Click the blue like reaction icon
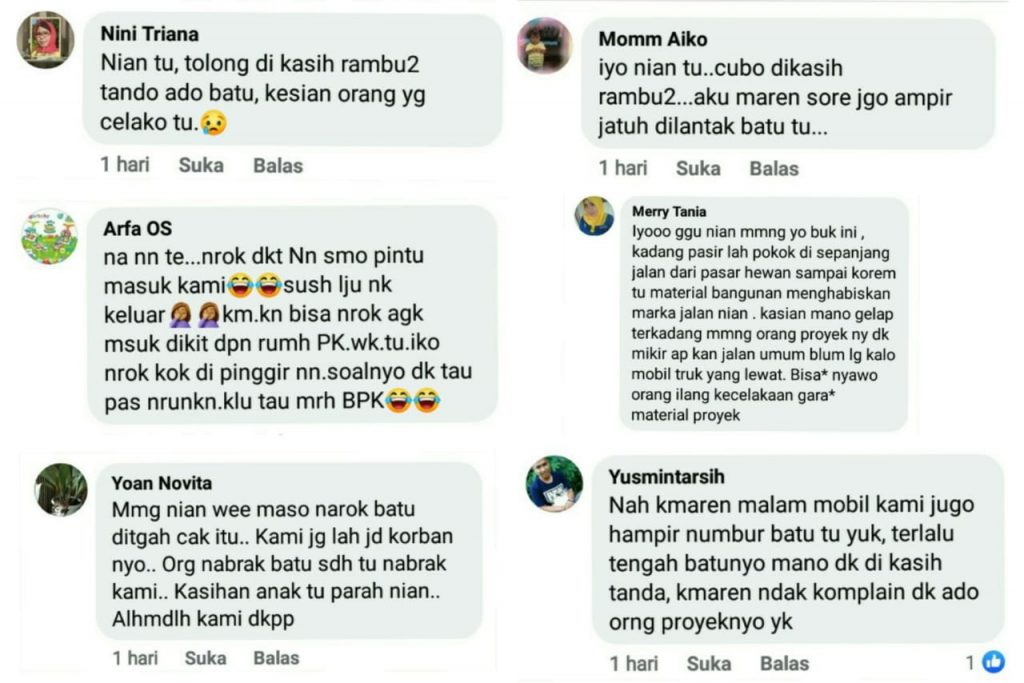 pyautogui.click(x=993, y=662)
